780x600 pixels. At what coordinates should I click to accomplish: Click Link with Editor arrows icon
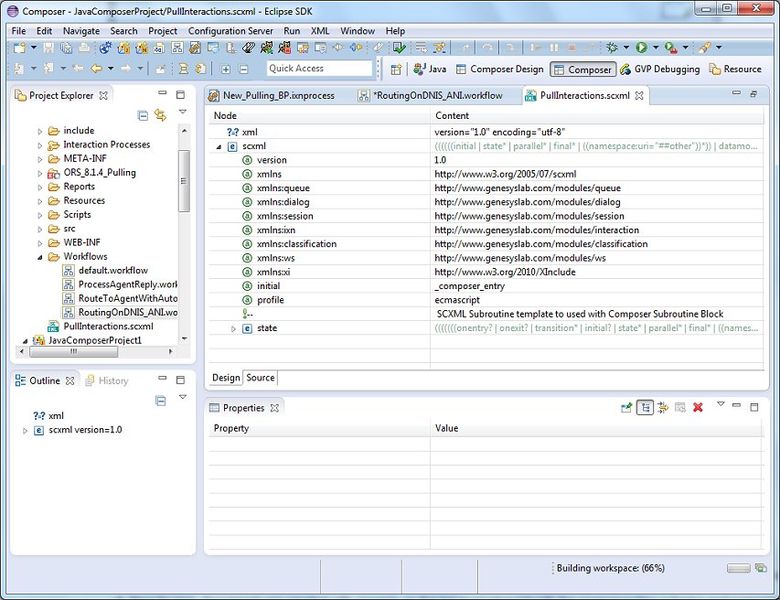tap(160, 116)
